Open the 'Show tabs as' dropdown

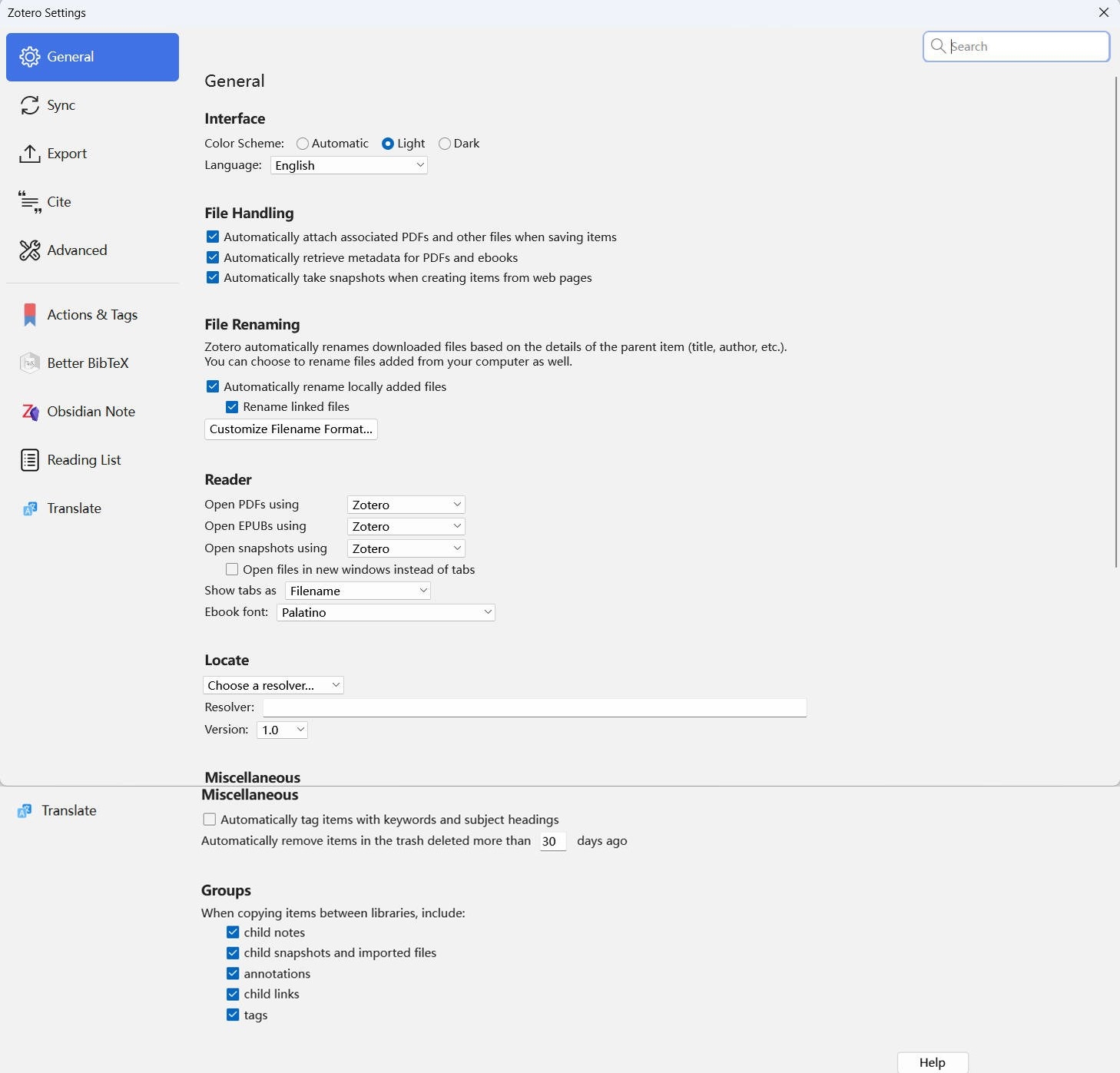point(358,591)
